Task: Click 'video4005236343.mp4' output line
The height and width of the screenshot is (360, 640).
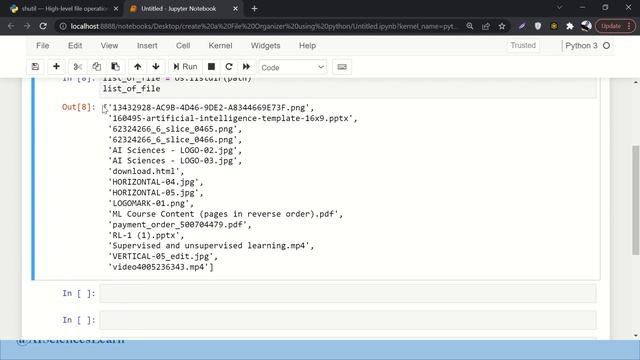Action: coord(160,267)
